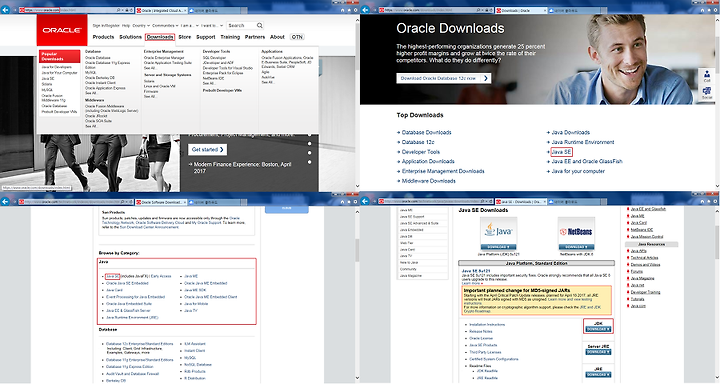Viewport: 720px width, 384px height.
Task: Click Oracle Java SE Embedded link
Action: 127,283
